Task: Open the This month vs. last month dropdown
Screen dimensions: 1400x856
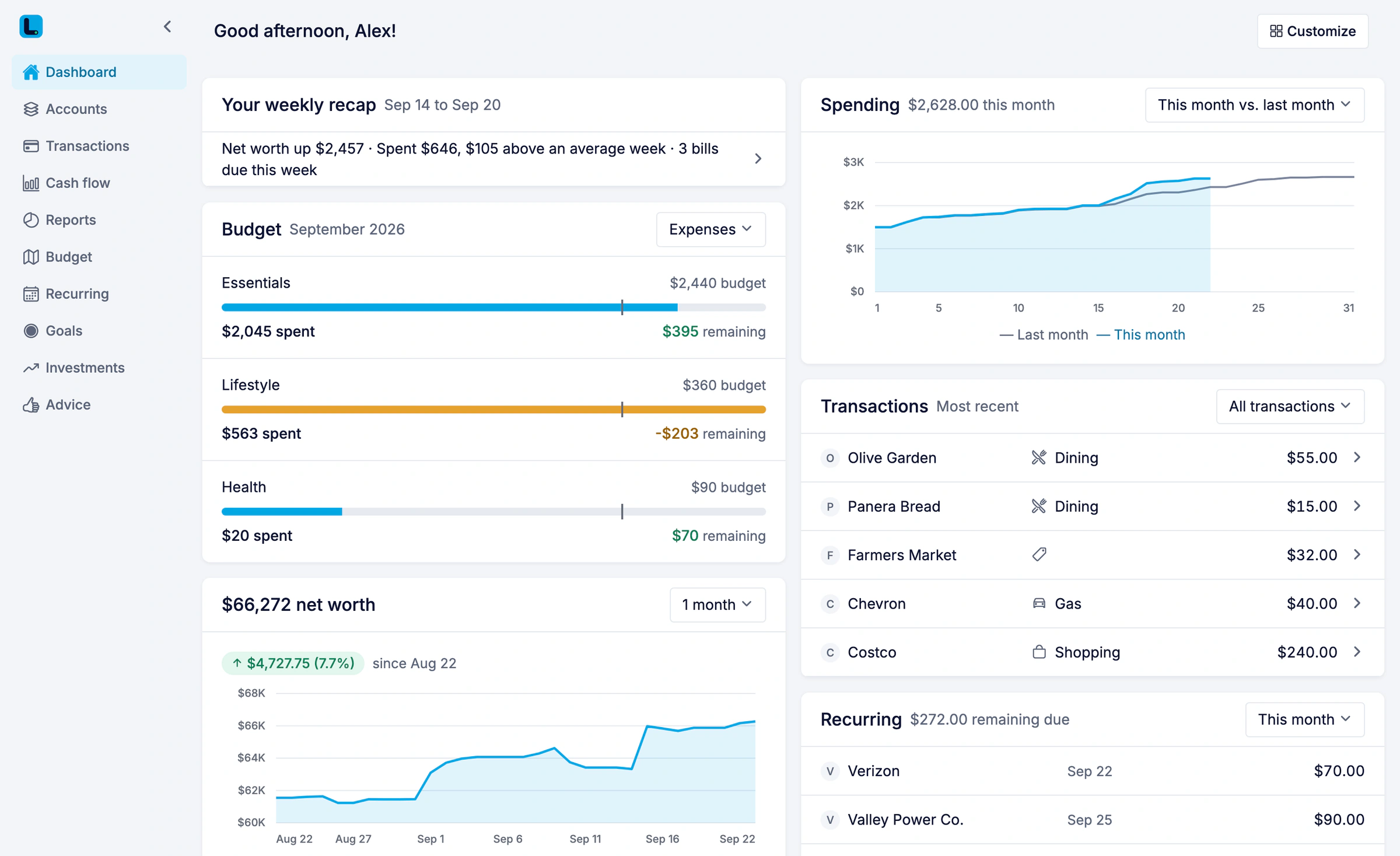Action: [x=1254, y=105]
